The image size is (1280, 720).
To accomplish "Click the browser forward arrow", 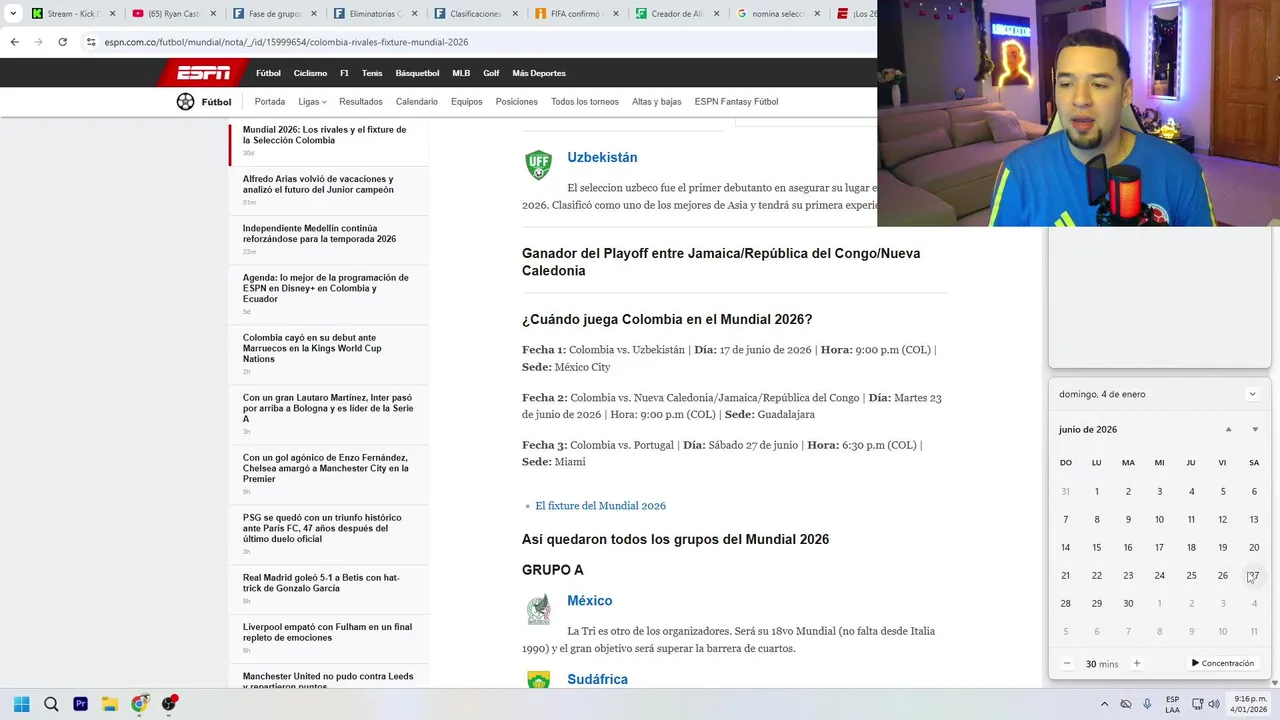I will [38, 42].
